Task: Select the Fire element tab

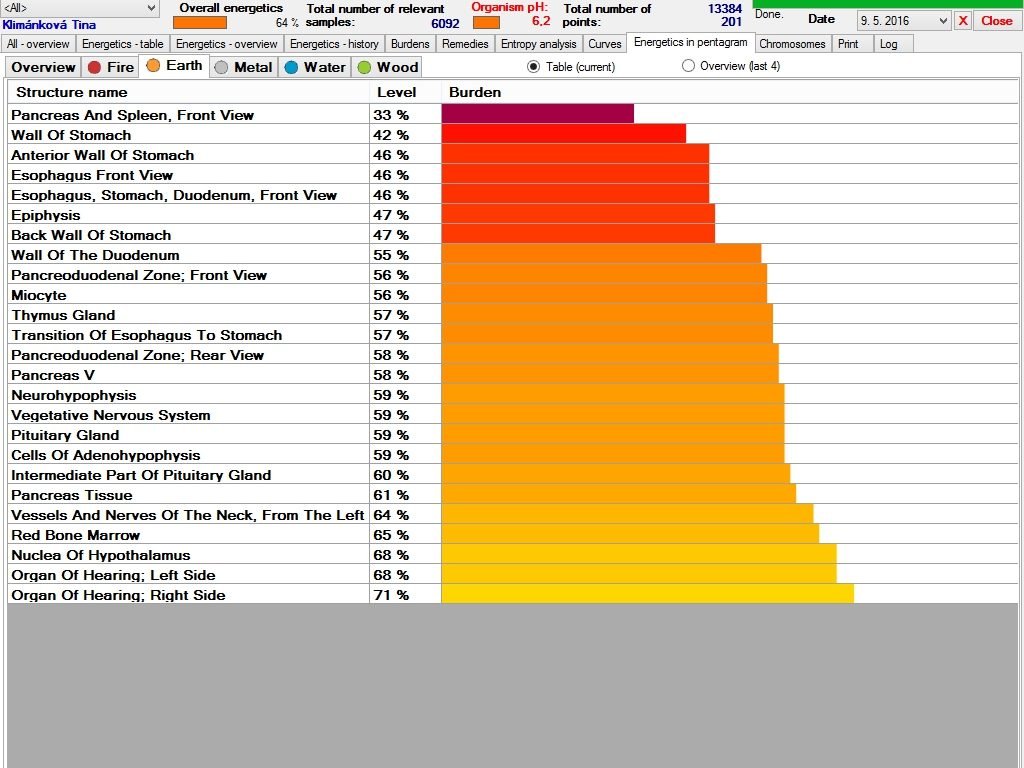Action: coord(110,67)
